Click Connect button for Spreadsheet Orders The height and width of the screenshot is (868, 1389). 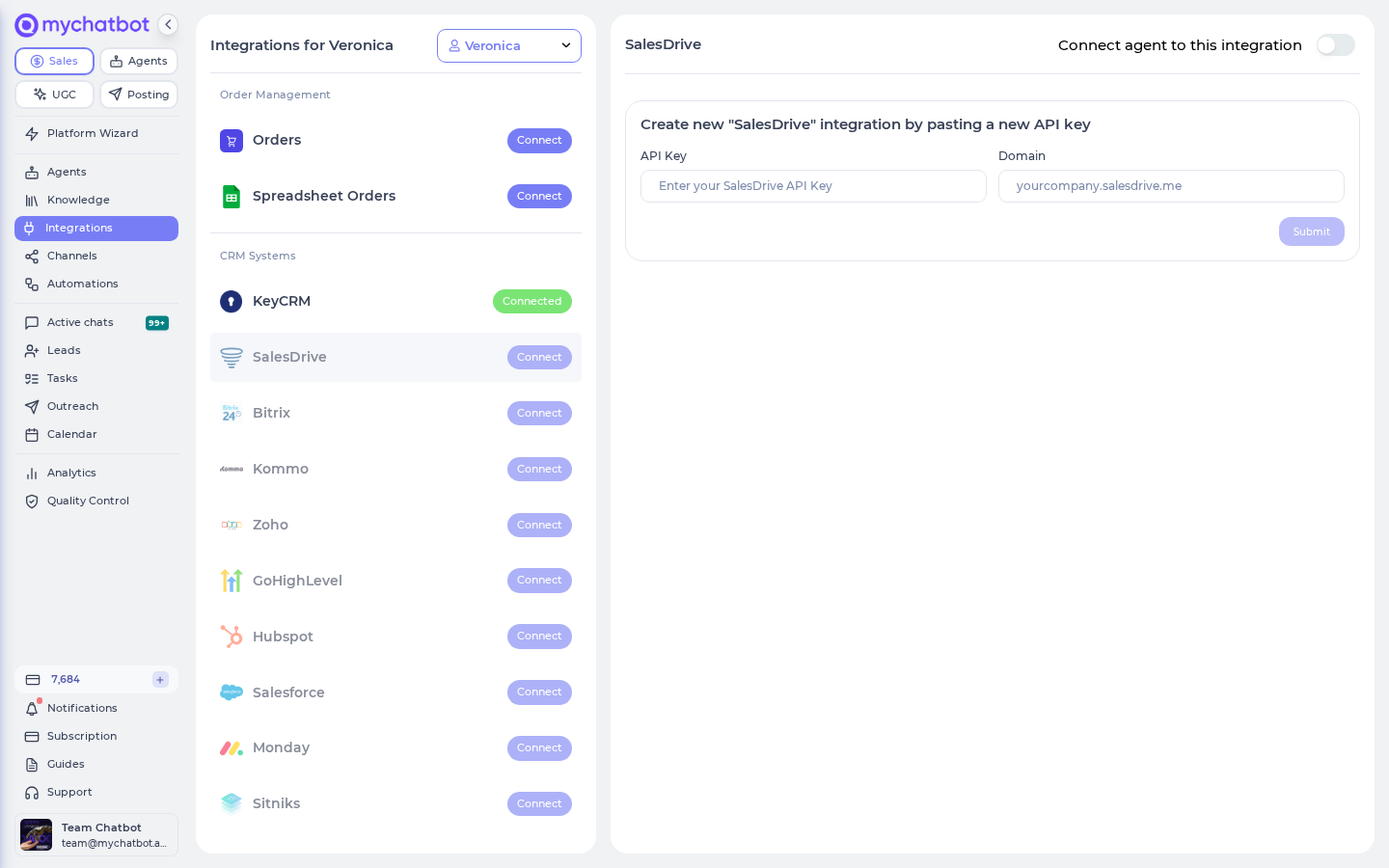pyautogui.click(x=539, y=197)
